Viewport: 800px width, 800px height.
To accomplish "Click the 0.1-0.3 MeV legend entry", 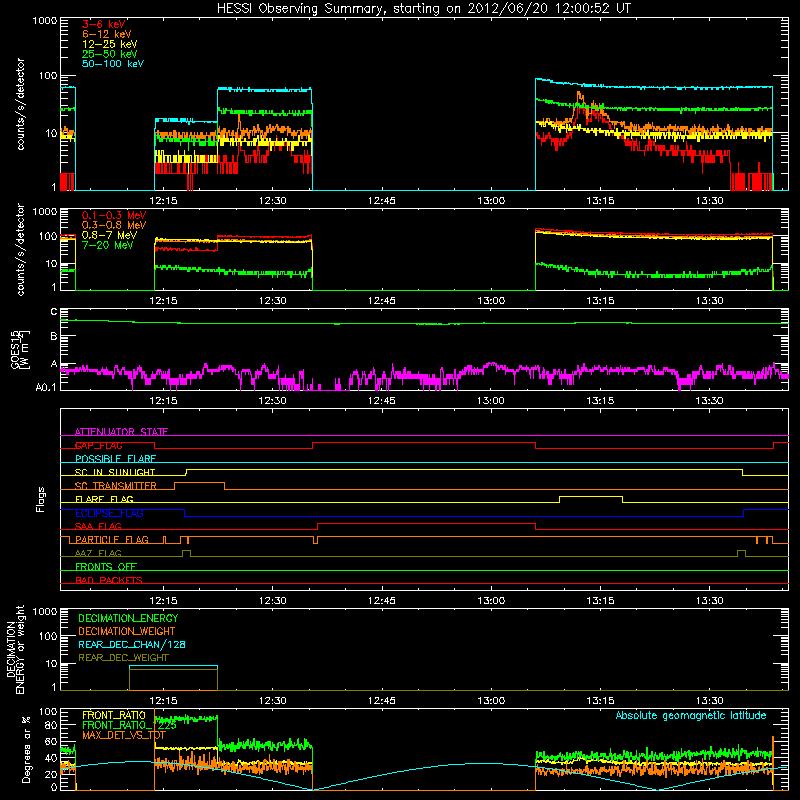I will (114, 215).
